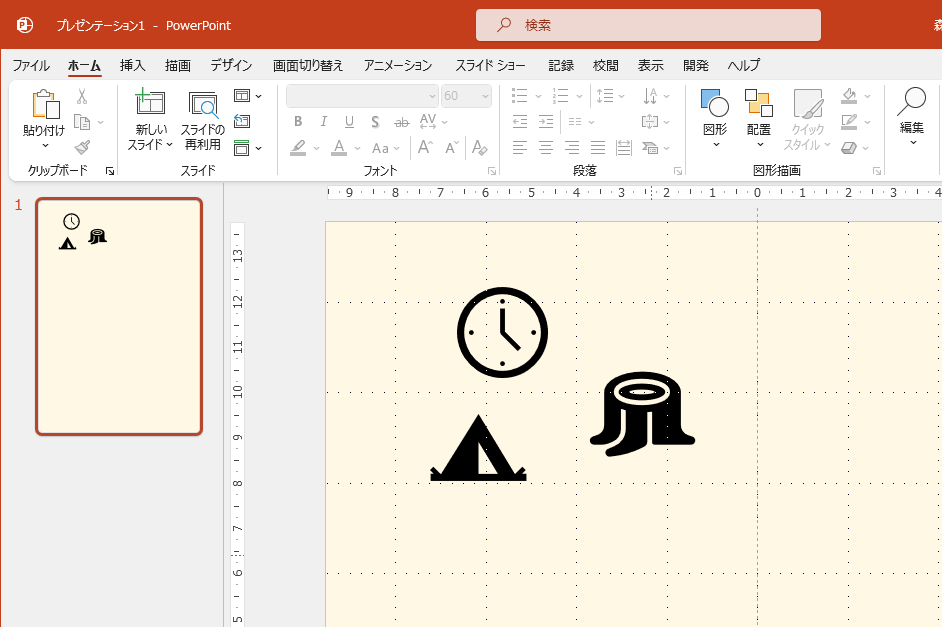Click the Increase Indent icon
Viewport: 942px width, 627px height.
pos(546,122)
